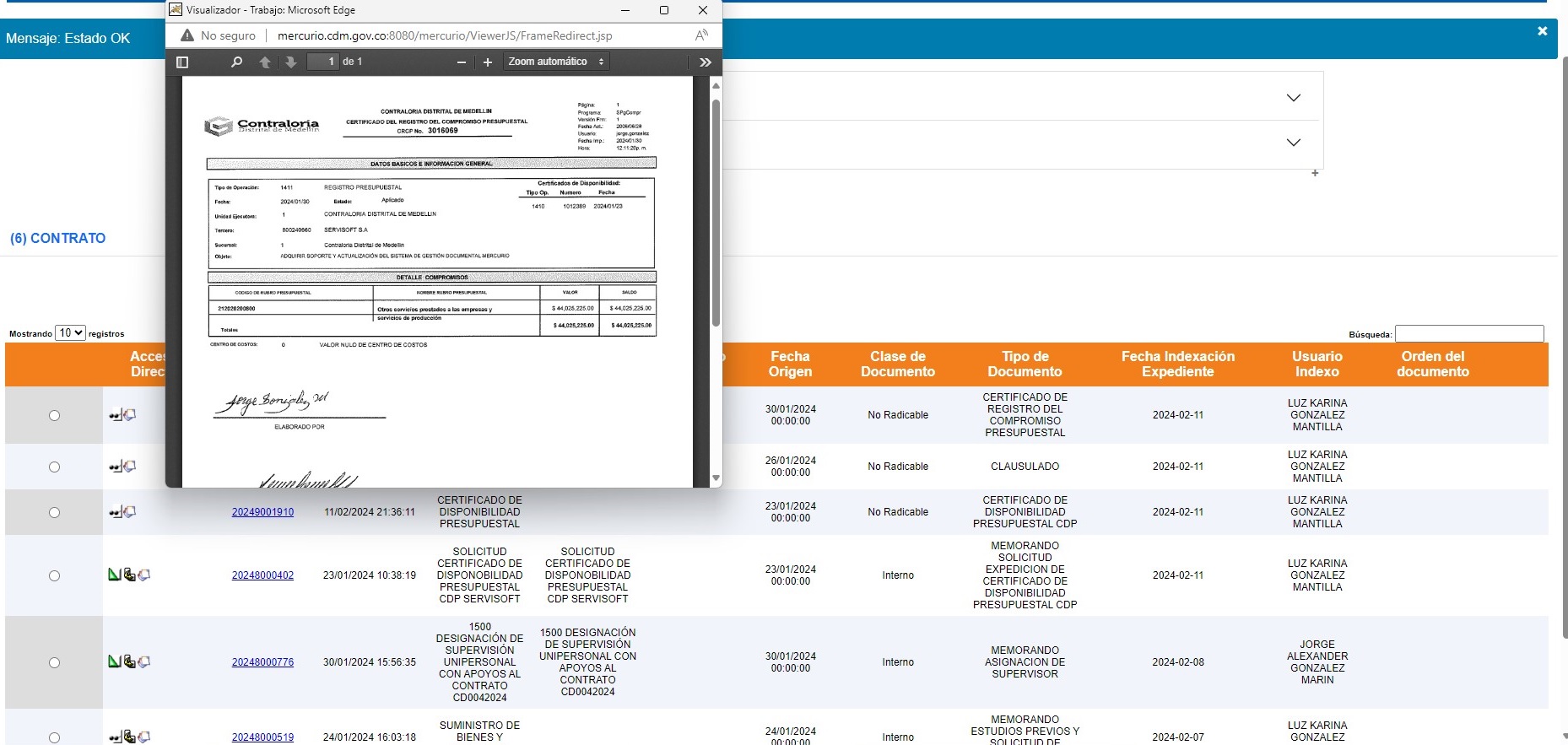Click the read aloud icon in address bar
Screen dimensions: 1568x745
coord(701,35)
